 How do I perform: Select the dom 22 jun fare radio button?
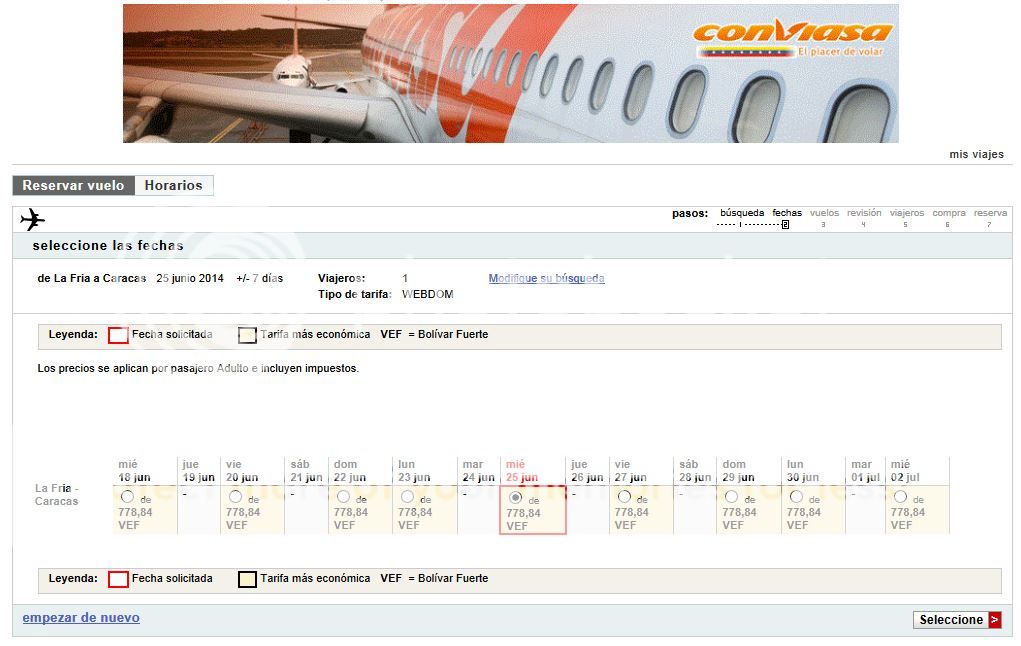click(343, 496)
